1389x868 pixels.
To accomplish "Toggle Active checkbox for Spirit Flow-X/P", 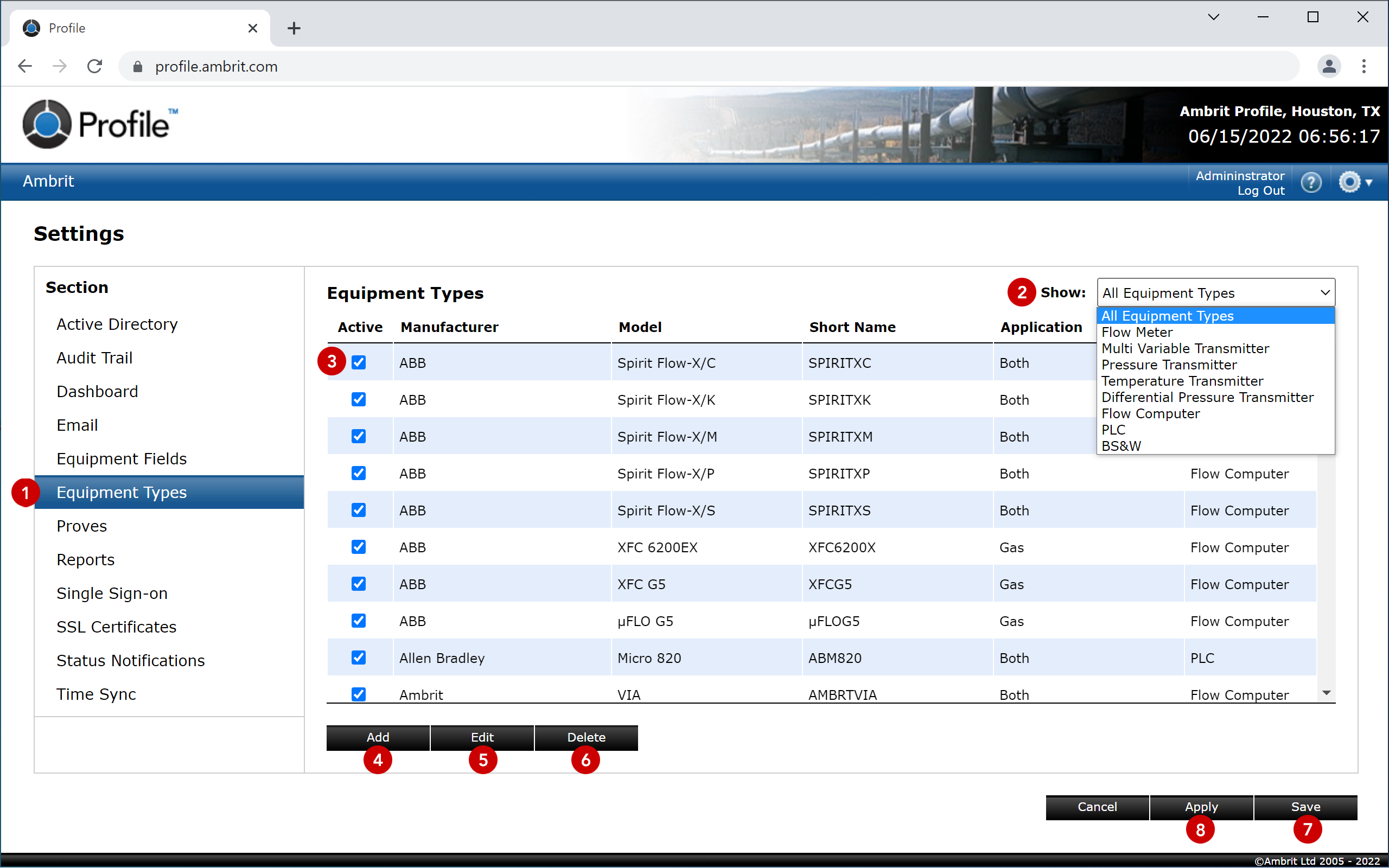I will coord(359,473).
